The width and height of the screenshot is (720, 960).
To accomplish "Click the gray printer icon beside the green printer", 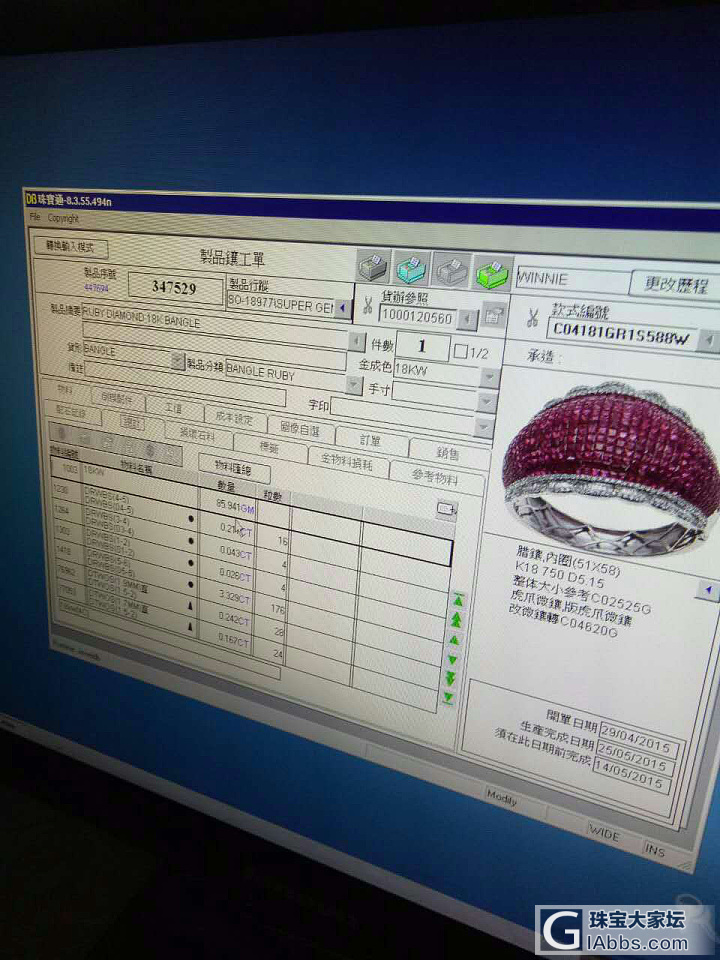I will 452,270.
